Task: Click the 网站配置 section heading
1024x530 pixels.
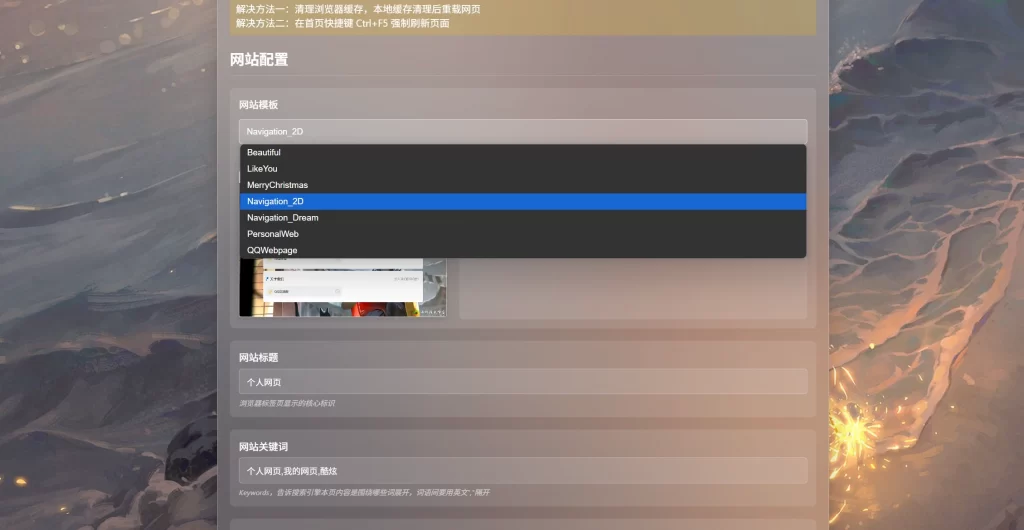Action: click(x=259, y=60)
